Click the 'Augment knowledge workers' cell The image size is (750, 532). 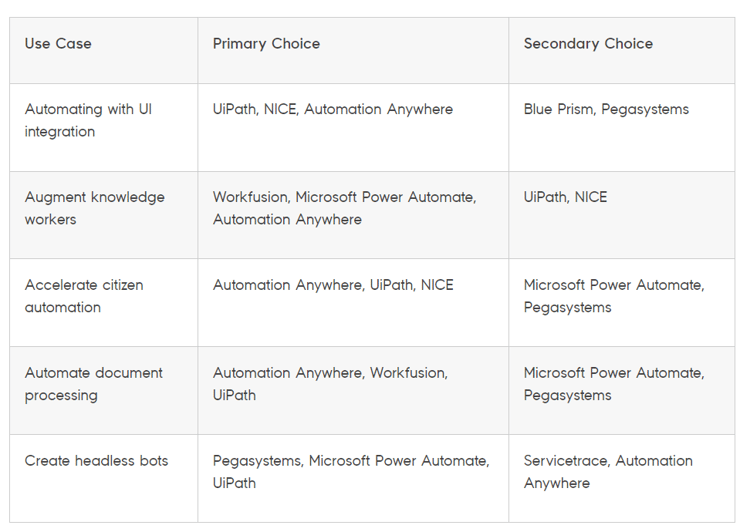103,215
